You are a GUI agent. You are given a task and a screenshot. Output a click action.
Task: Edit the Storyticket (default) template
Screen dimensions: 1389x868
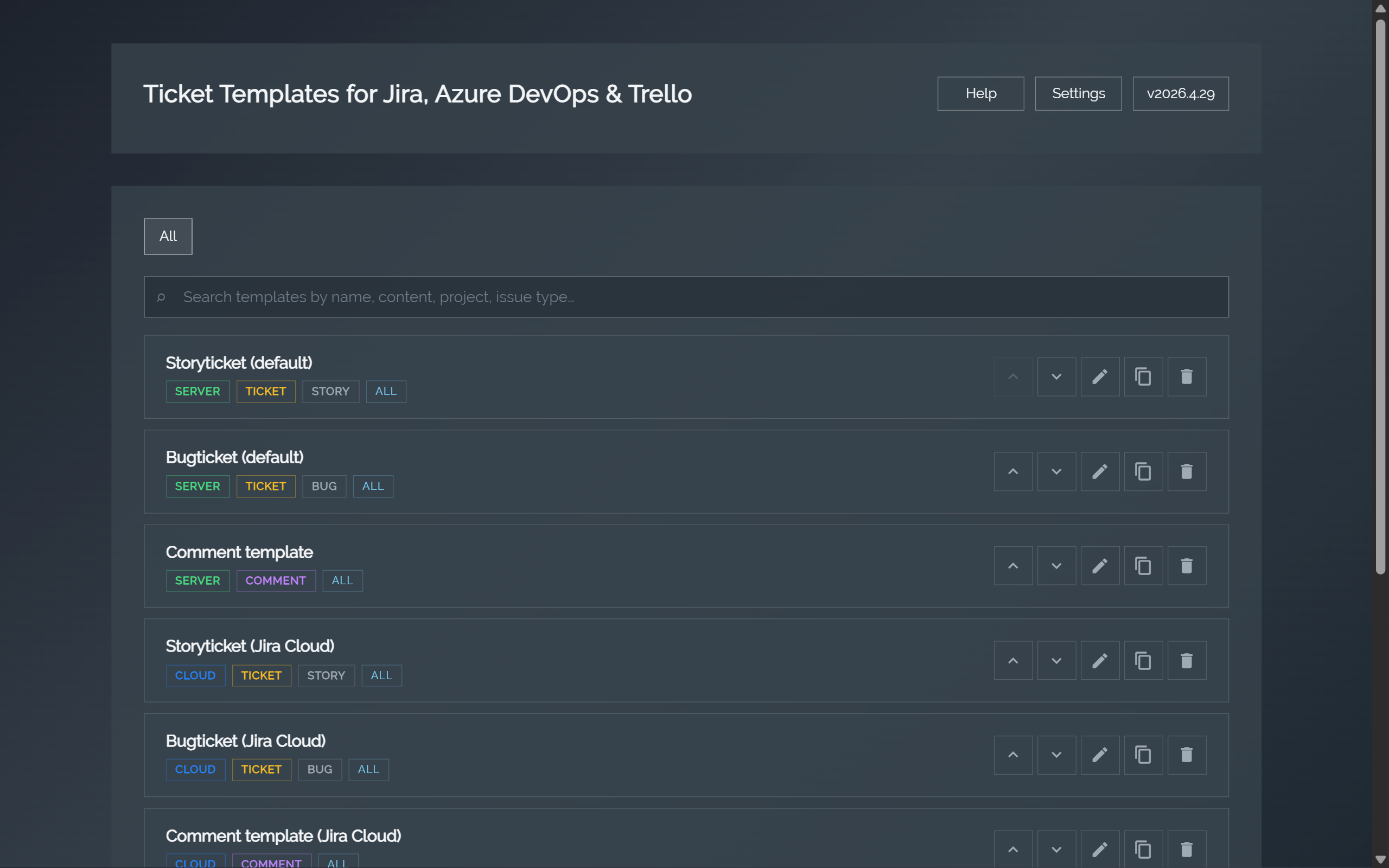[x=1100, y=376]
